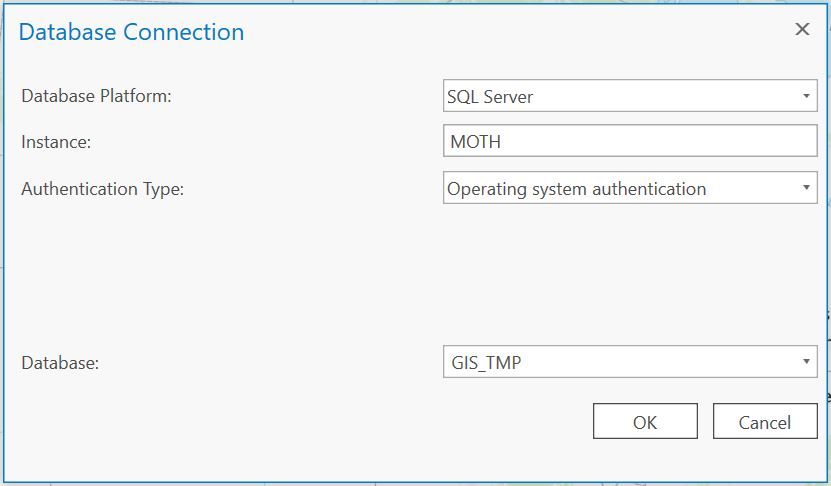Click the GIS_TMP database value
The image size is (831, 486).
484,363
